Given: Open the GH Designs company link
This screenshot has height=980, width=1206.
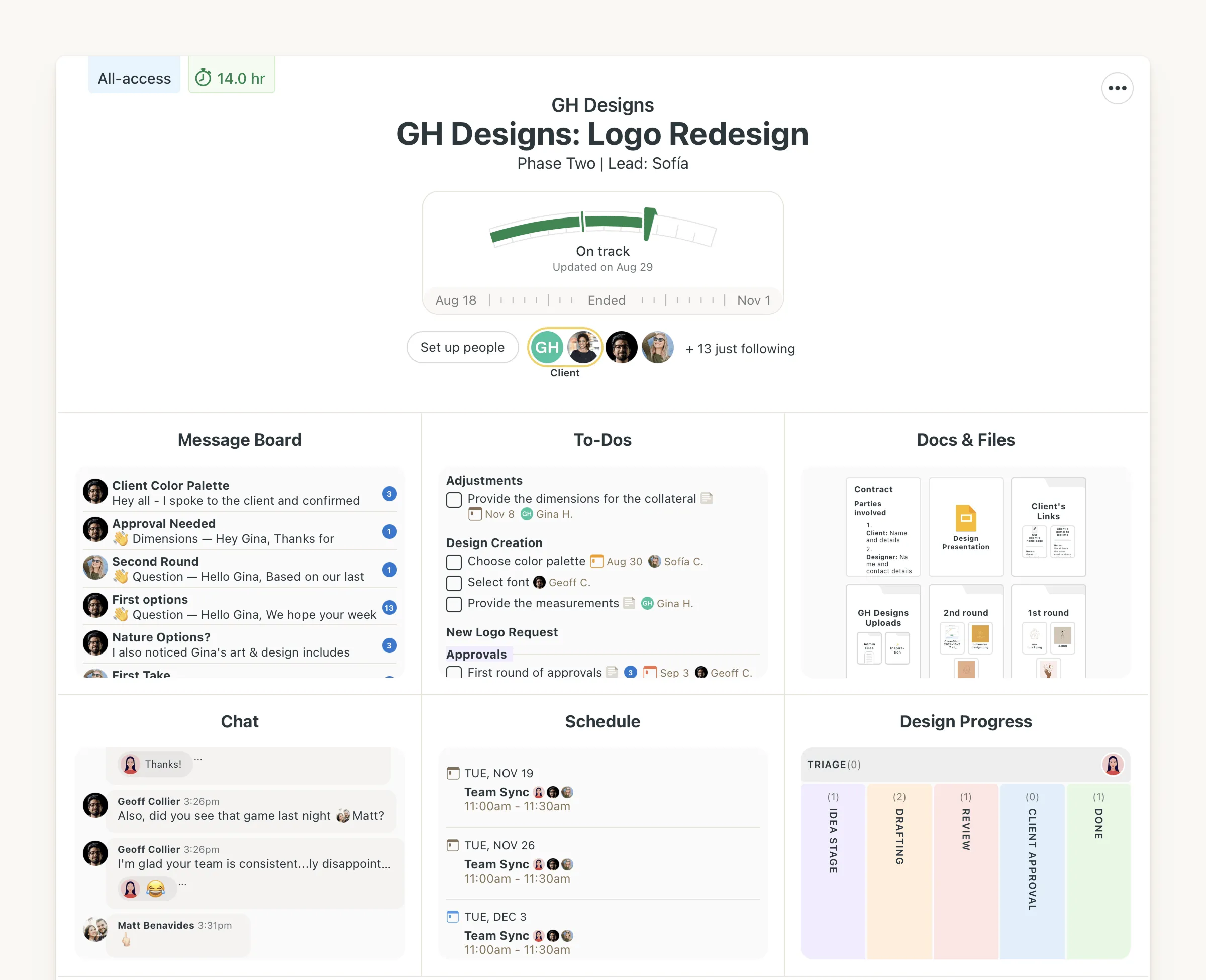Looking at the screenshot, I should (602, 105).
